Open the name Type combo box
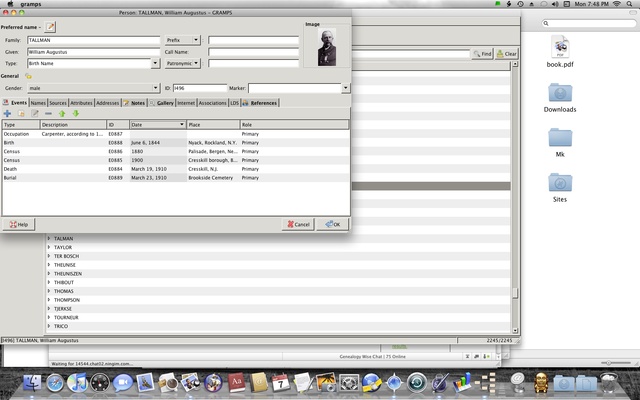640x400 pixels. (94, 63)
